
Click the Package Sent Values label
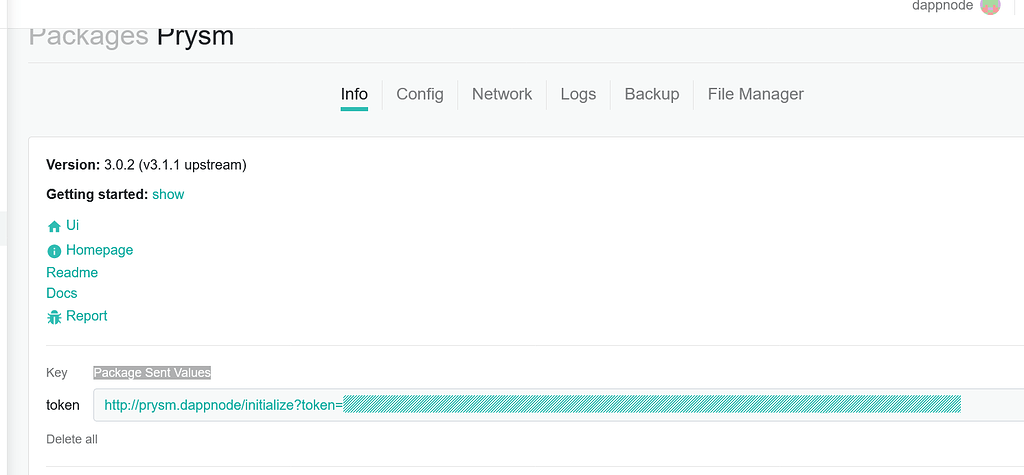pos(152,372)
